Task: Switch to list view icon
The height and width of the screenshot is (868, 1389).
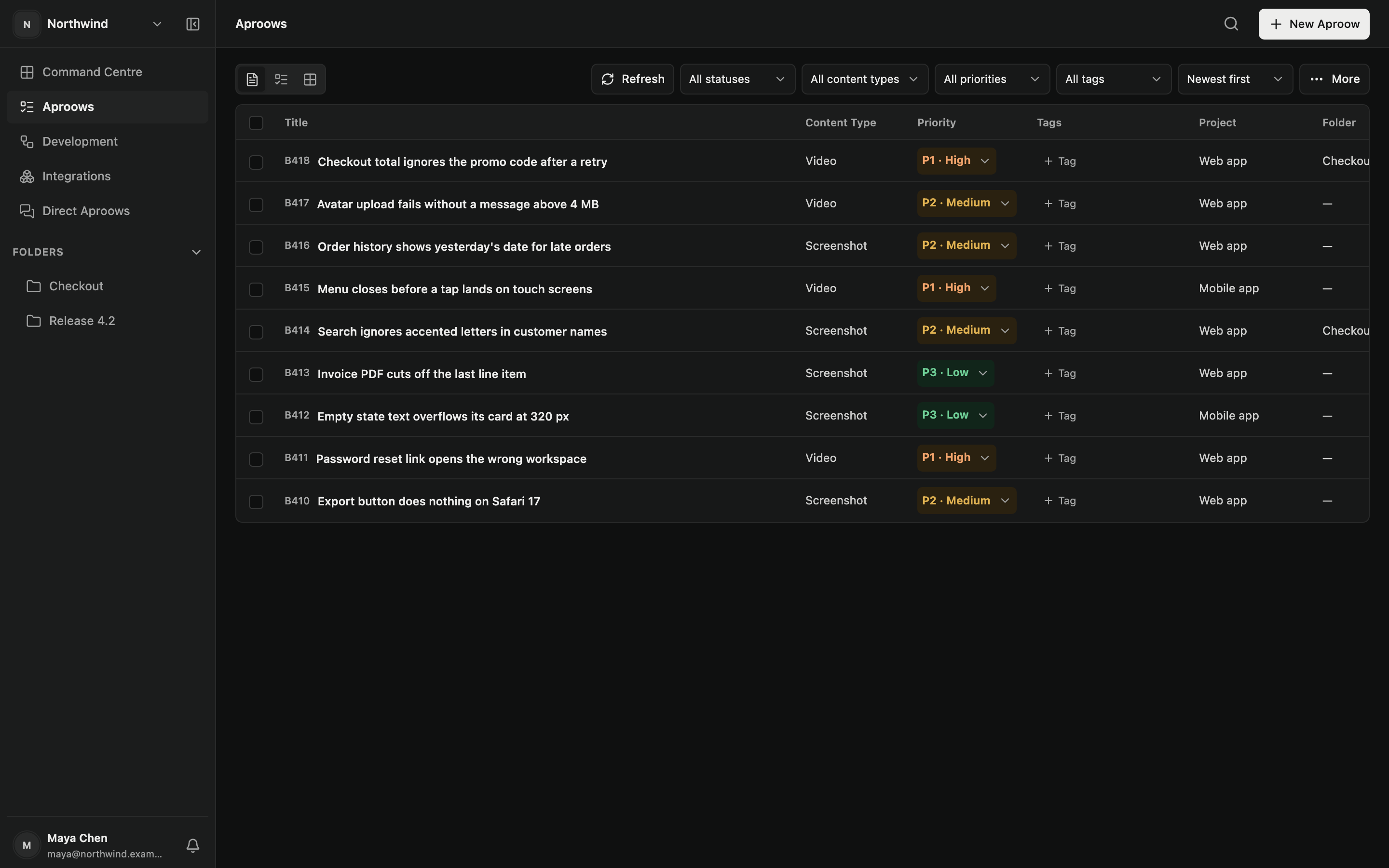Action: click(281, 79)
